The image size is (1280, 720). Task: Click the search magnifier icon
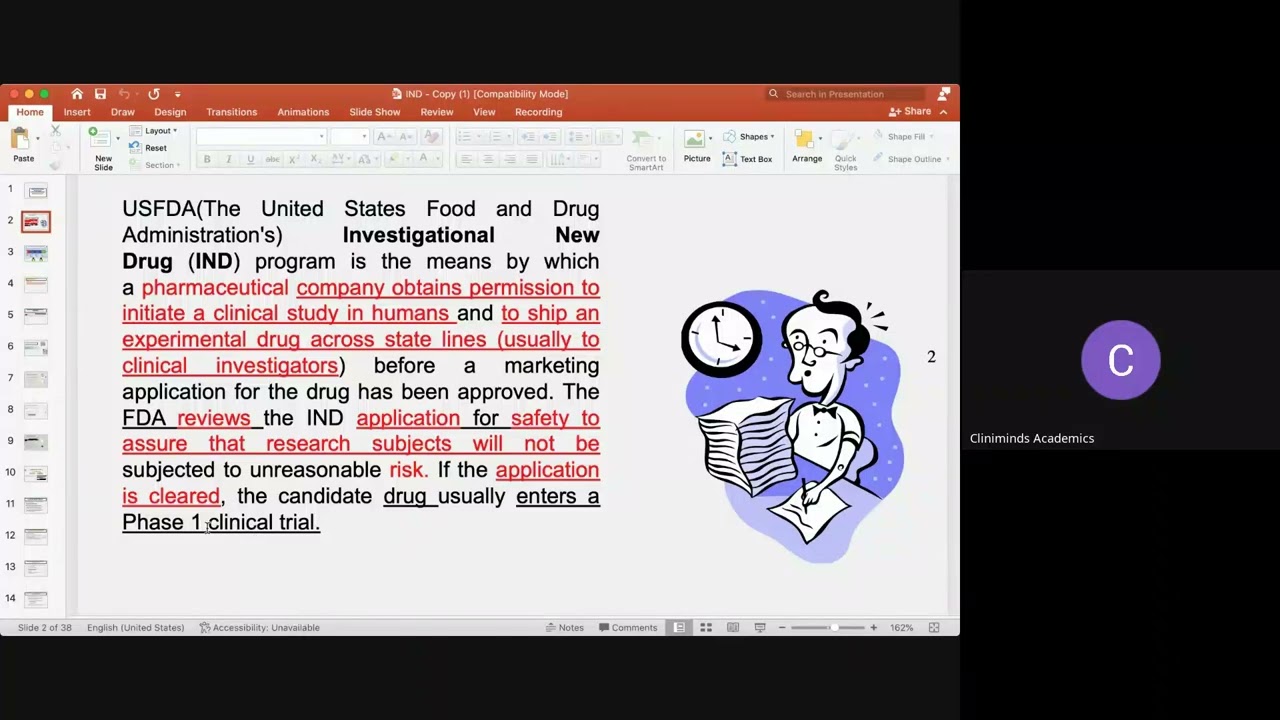(x=773, y=94)
